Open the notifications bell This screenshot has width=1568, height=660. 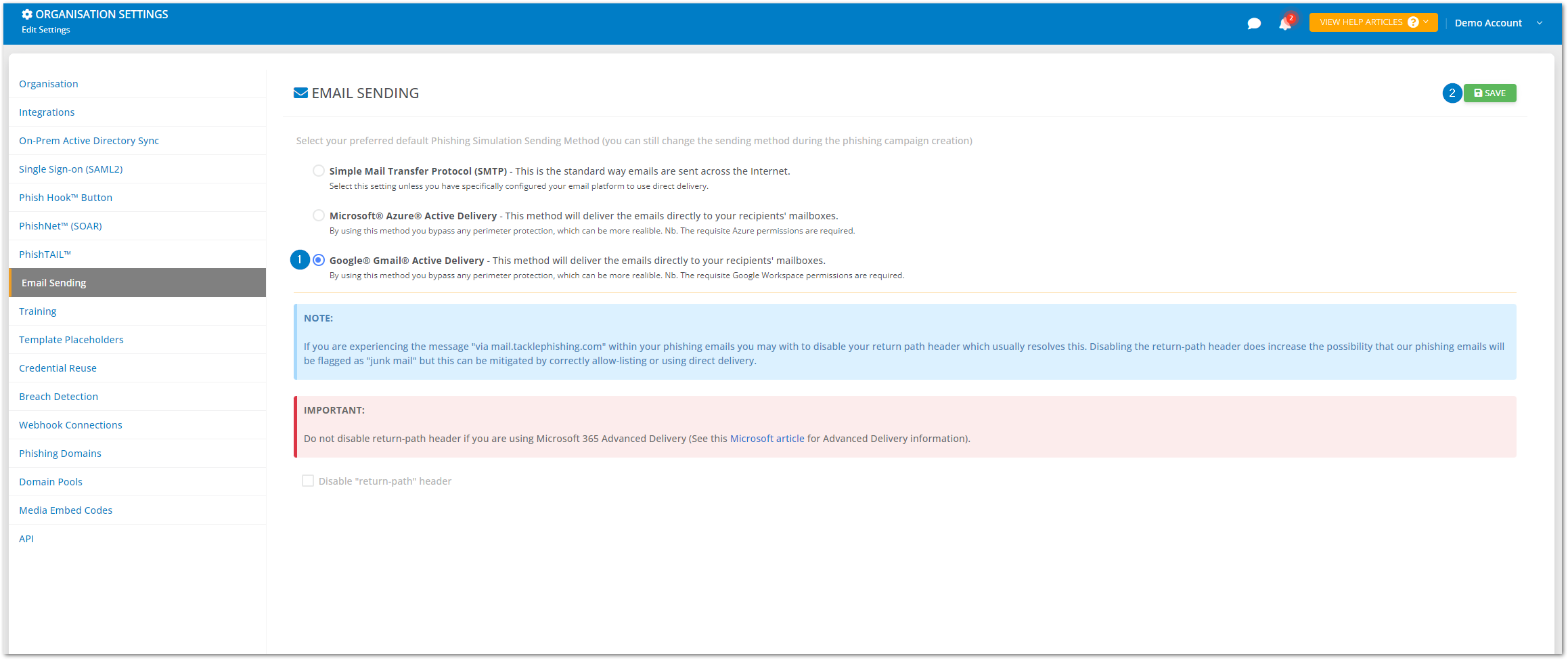click(1284, 24)
